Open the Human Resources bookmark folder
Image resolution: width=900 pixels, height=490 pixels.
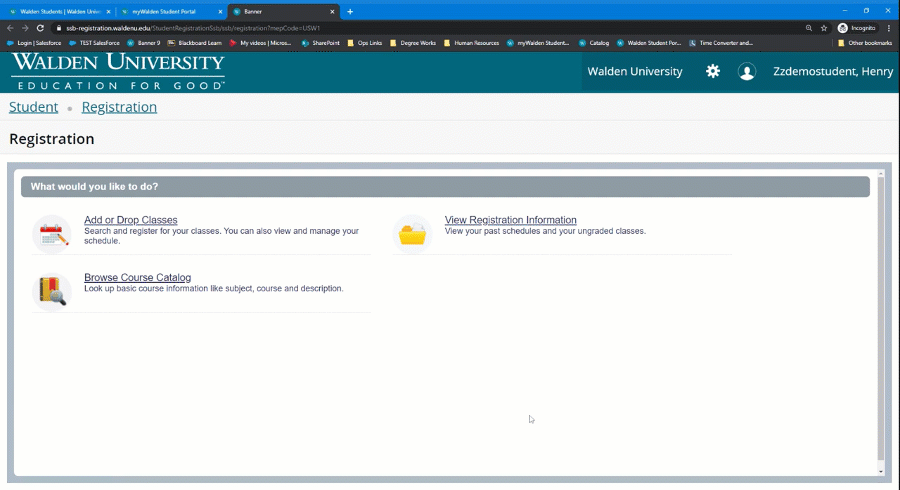(471, 43)
